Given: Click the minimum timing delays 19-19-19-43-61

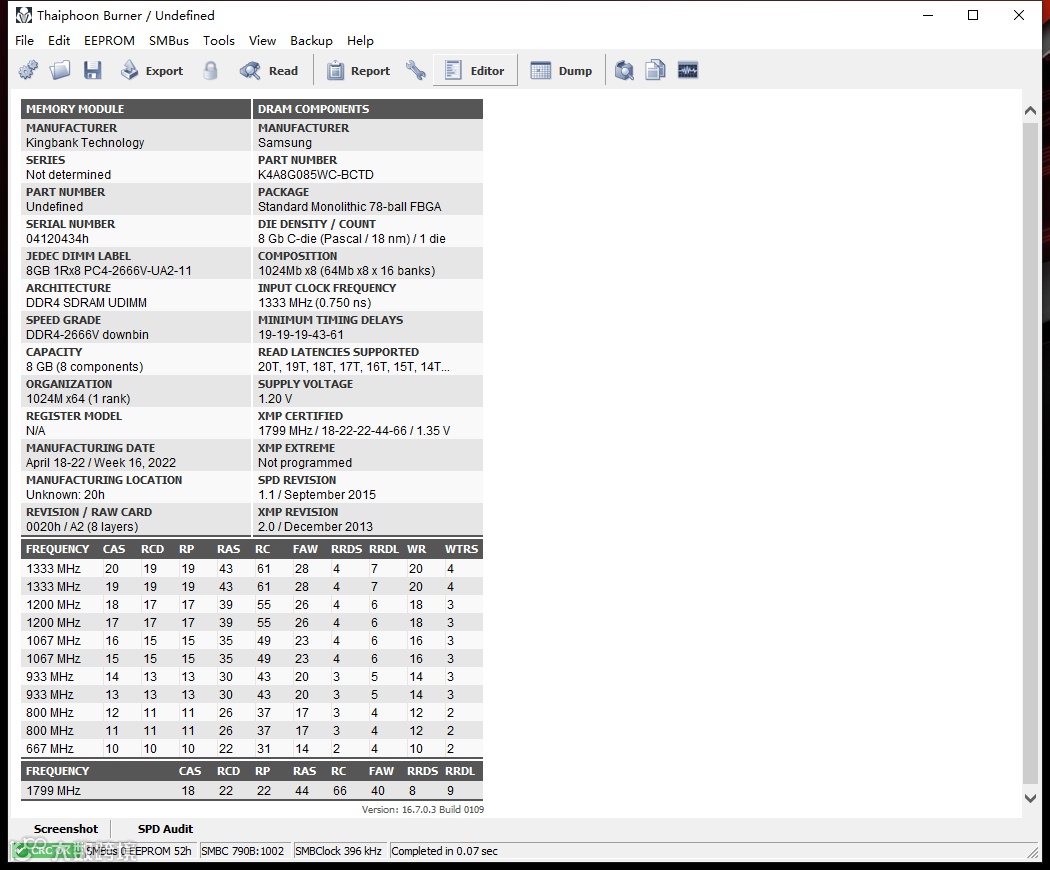Looking at the screenshot, I should pos(301,335).
